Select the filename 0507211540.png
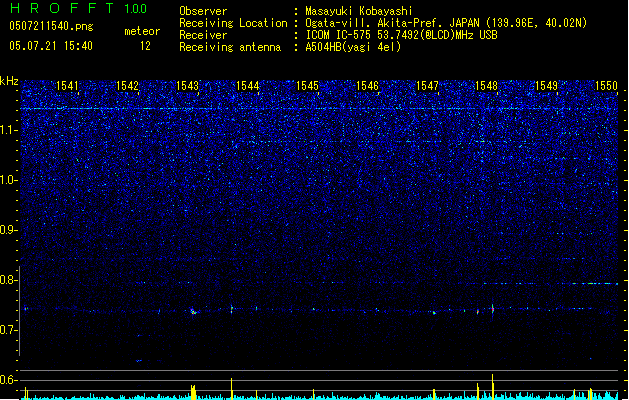 tap(51, 26)
